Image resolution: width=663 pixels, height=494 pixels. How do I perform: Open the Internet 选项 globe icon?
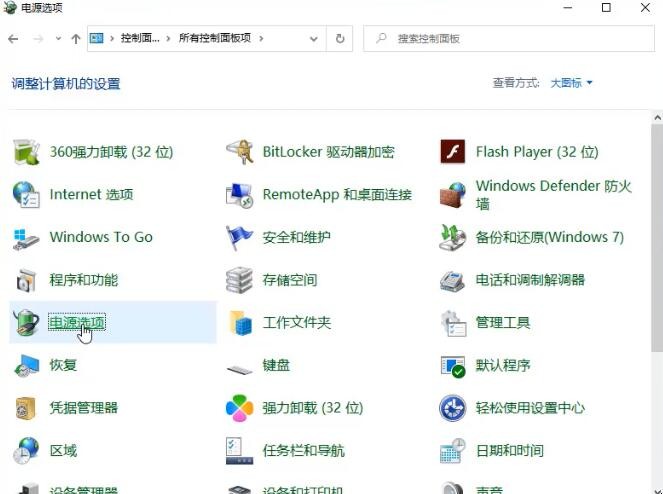point(26,195)
